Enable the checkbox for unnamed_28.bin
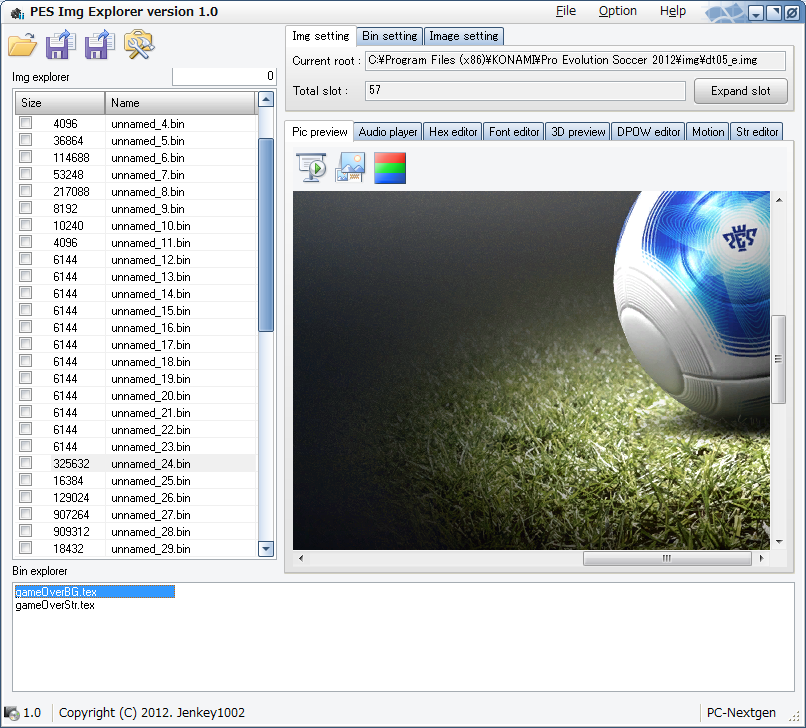Screen dimensions: 806x728 click(26, 532)
